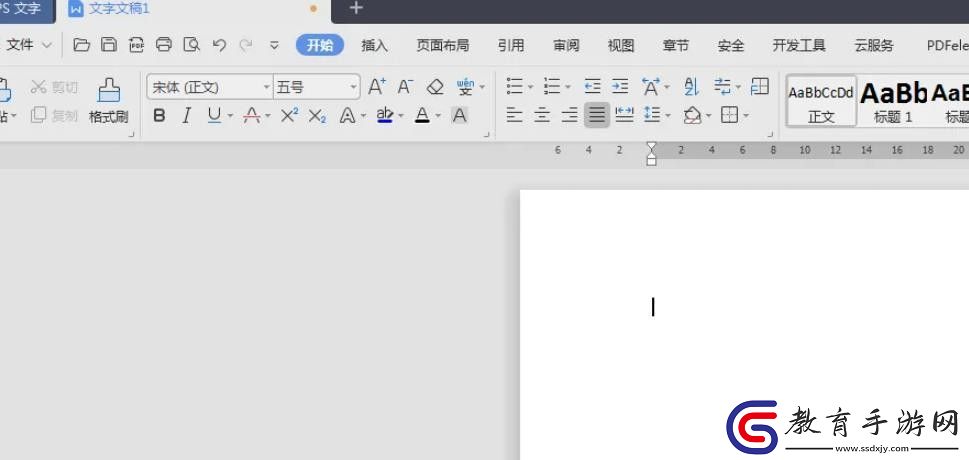The image size is (969, 460).
Task: Toggle bold formatting
Action: [159, 115]
